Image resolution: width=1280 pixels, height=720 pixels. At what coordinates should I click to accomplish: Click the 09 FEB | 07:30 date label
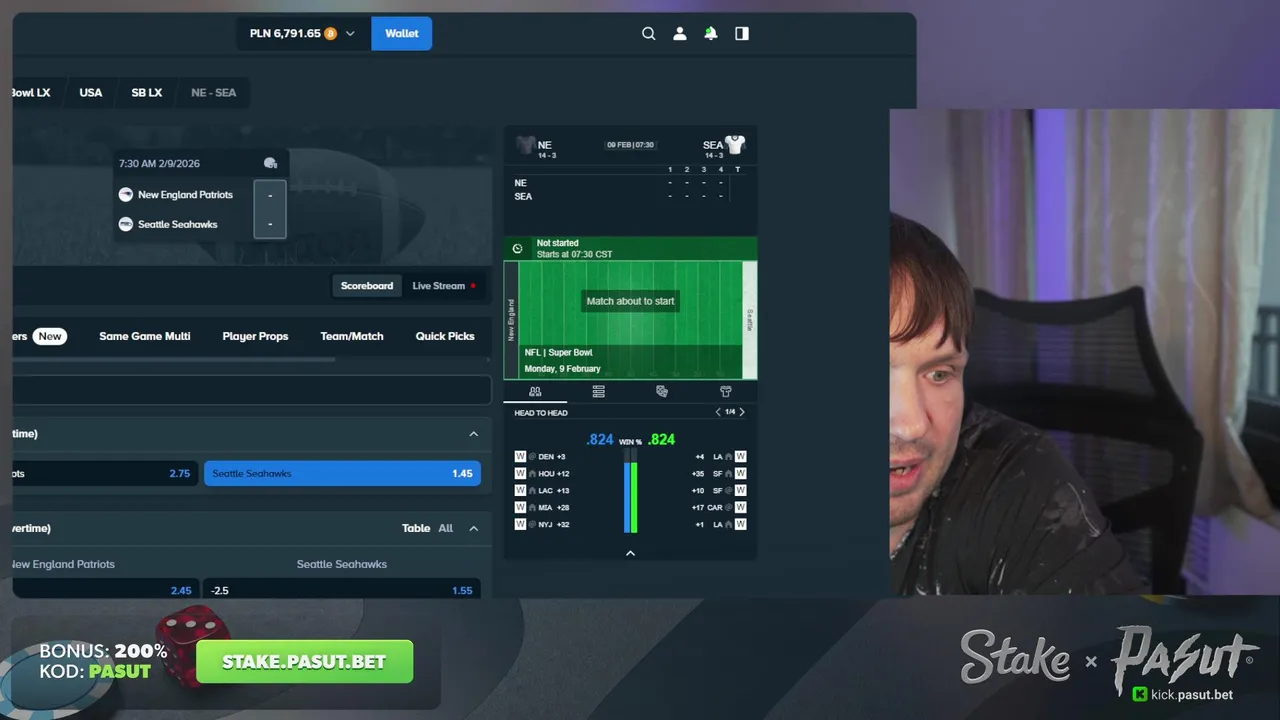pos(630,145)
